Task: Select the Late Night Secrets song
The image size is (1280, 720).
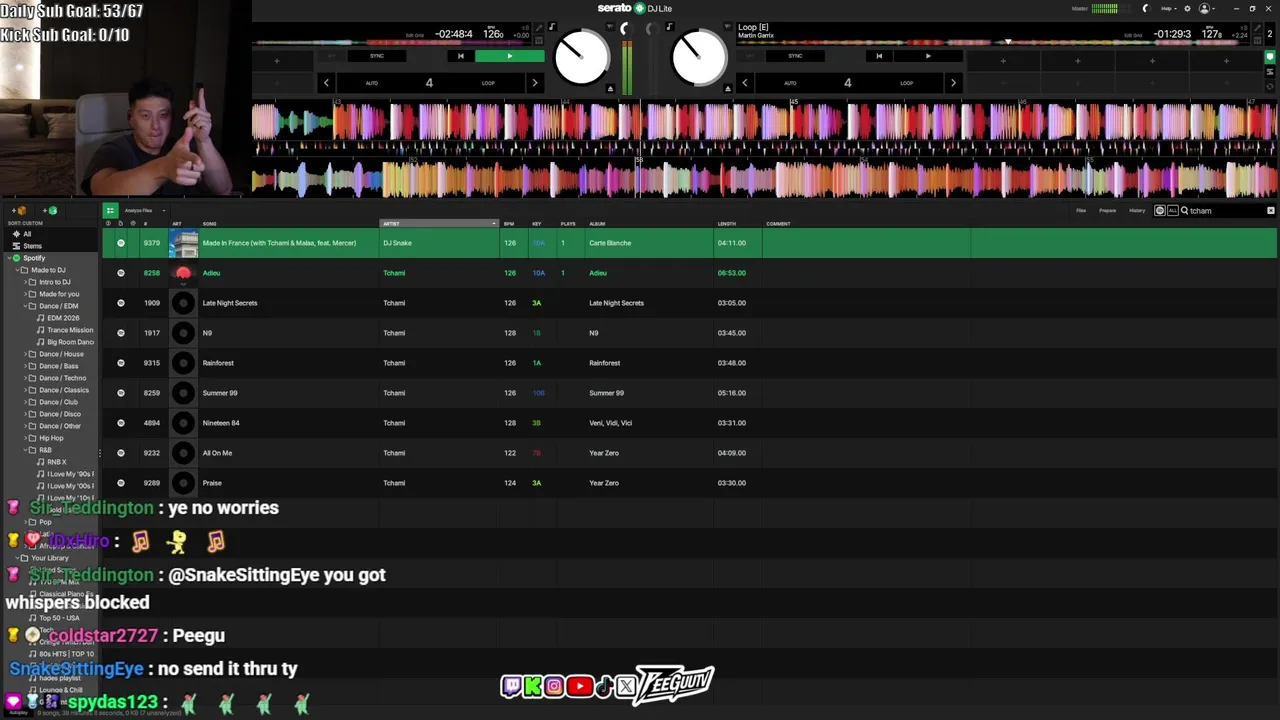Action: pos(230,303)
